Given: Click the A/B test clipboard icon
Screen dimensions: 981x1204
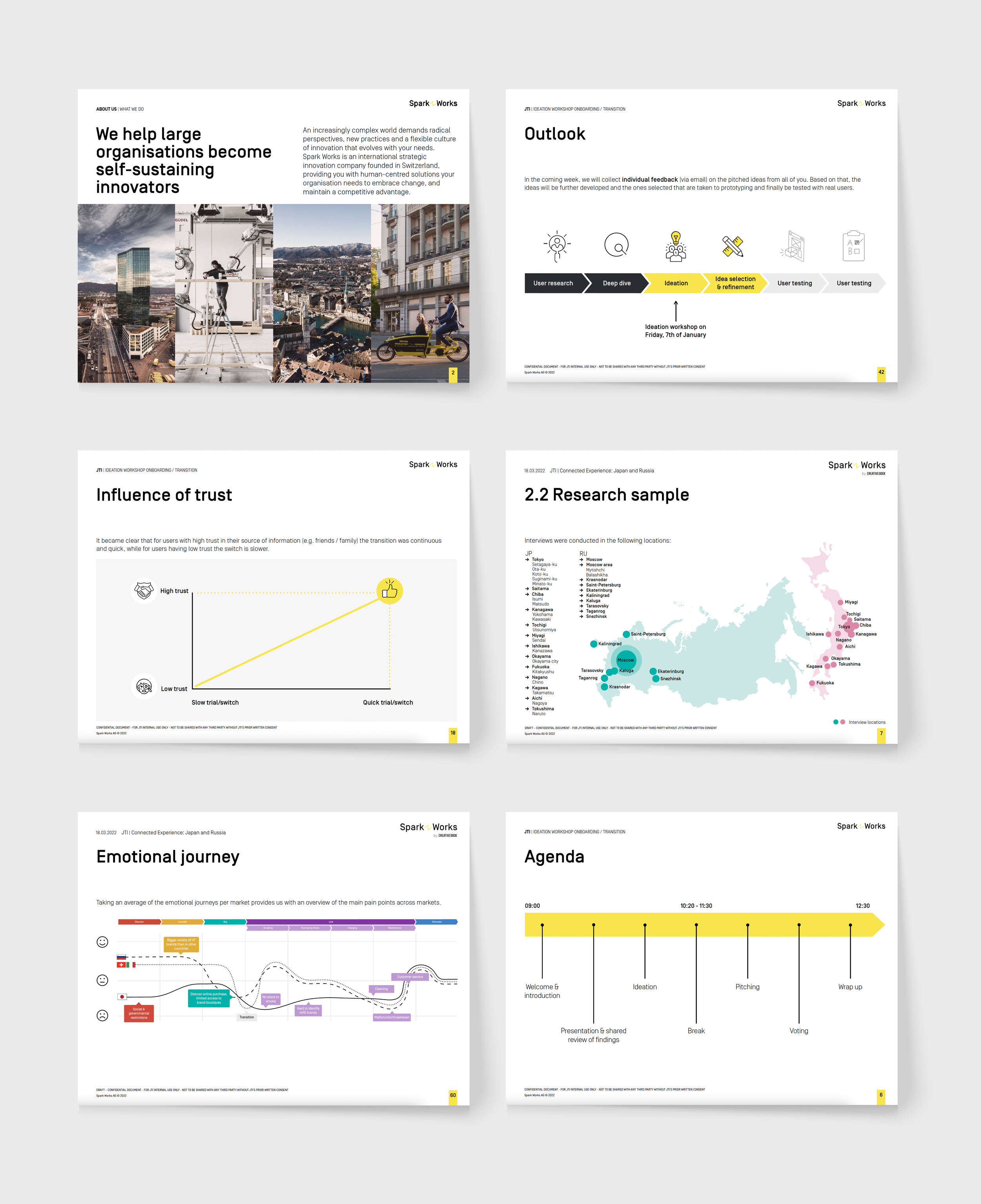Looking at the screenshot, I should coord(853,246).
